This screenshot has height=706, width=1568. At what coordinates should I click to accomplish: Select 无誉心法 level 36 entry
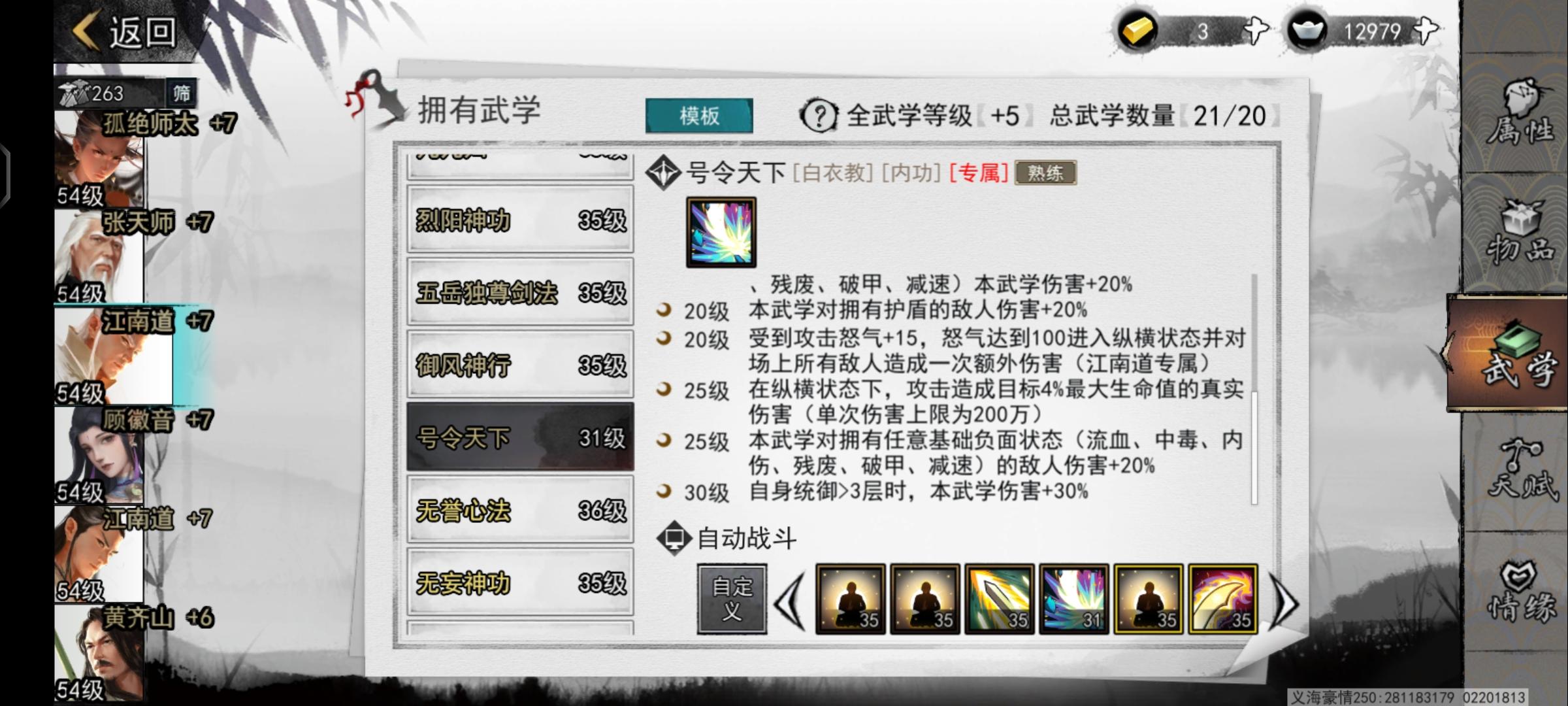[520, 510]
